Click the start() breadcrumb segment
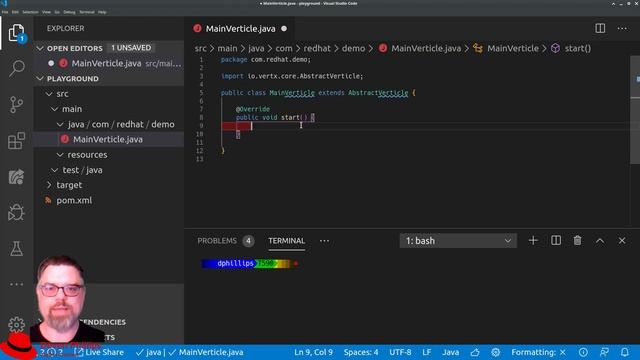 578,49
